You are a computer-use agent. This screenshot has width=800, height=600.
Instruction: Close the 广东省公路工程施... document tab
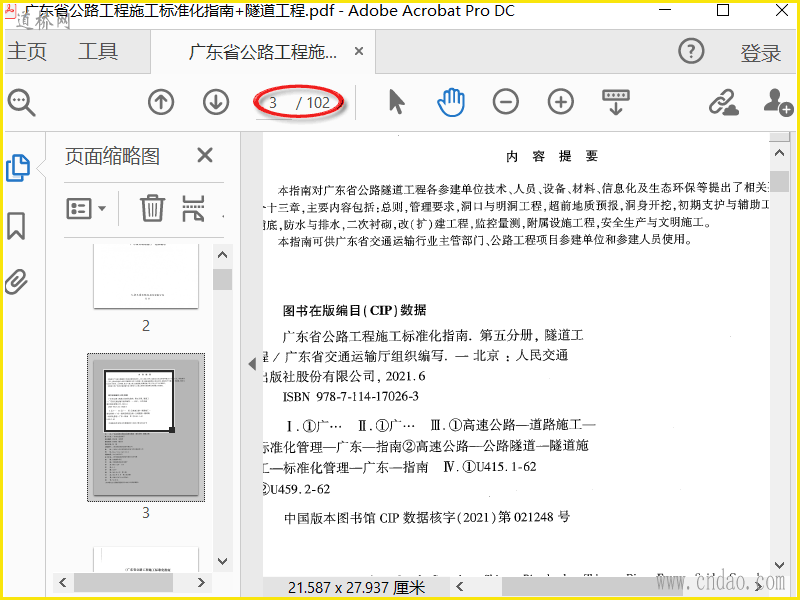tap(359, 51)
